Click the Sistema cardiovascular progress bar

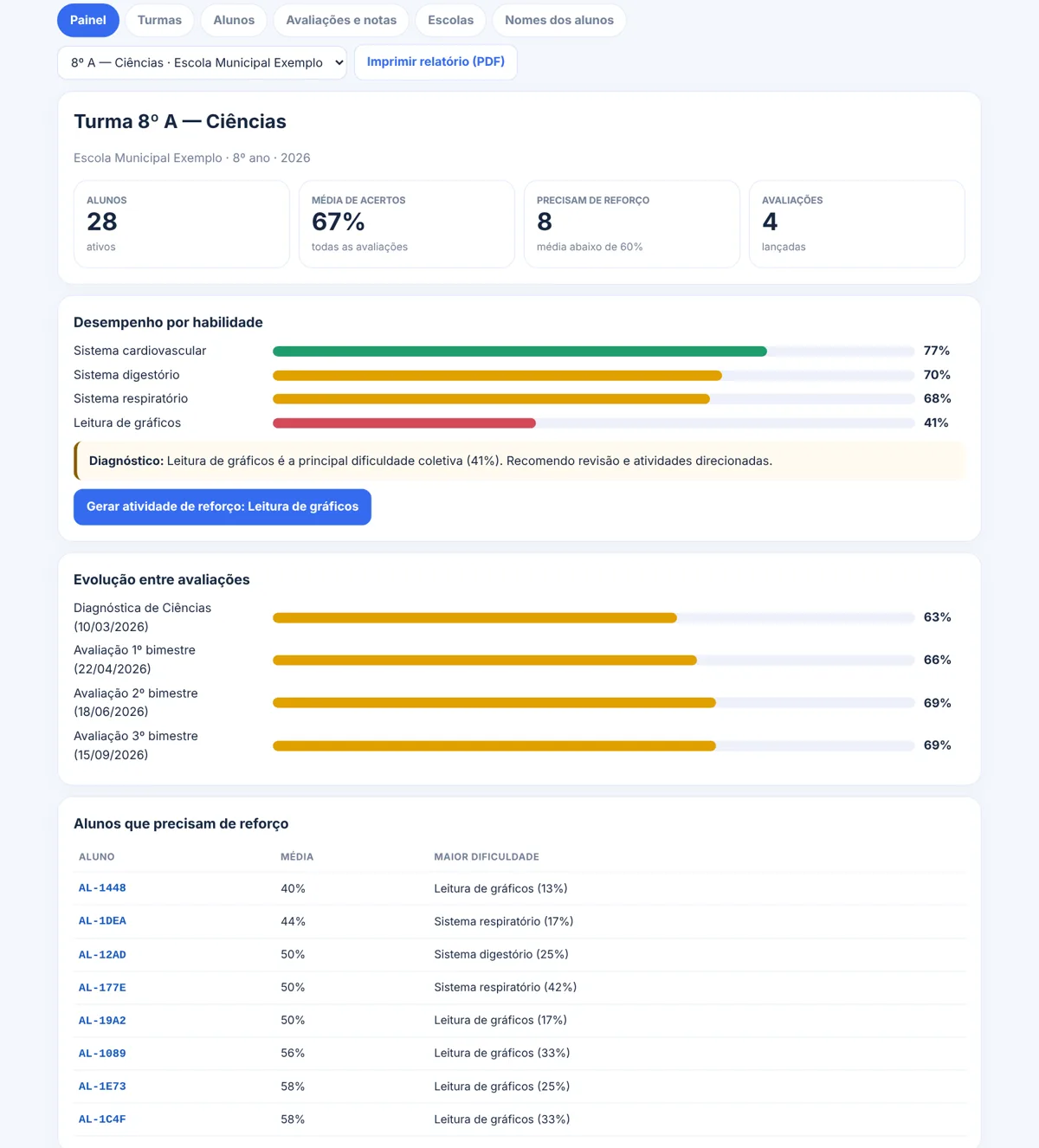[x=593, y=351]
